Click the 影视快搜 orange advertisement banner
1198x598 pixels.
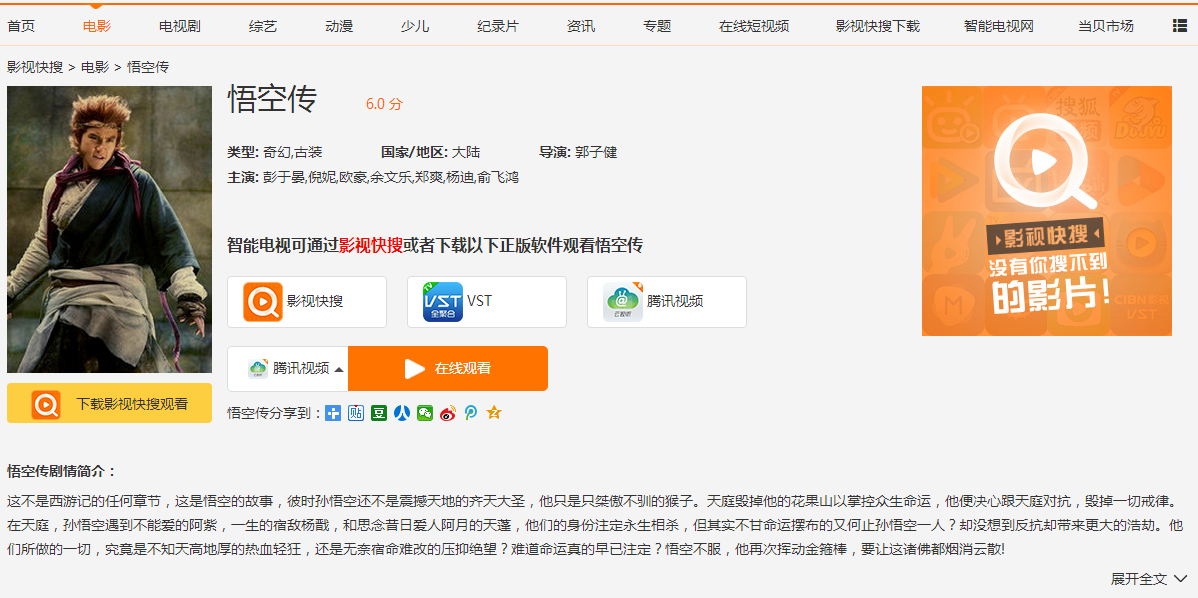tap(1047, 211)
